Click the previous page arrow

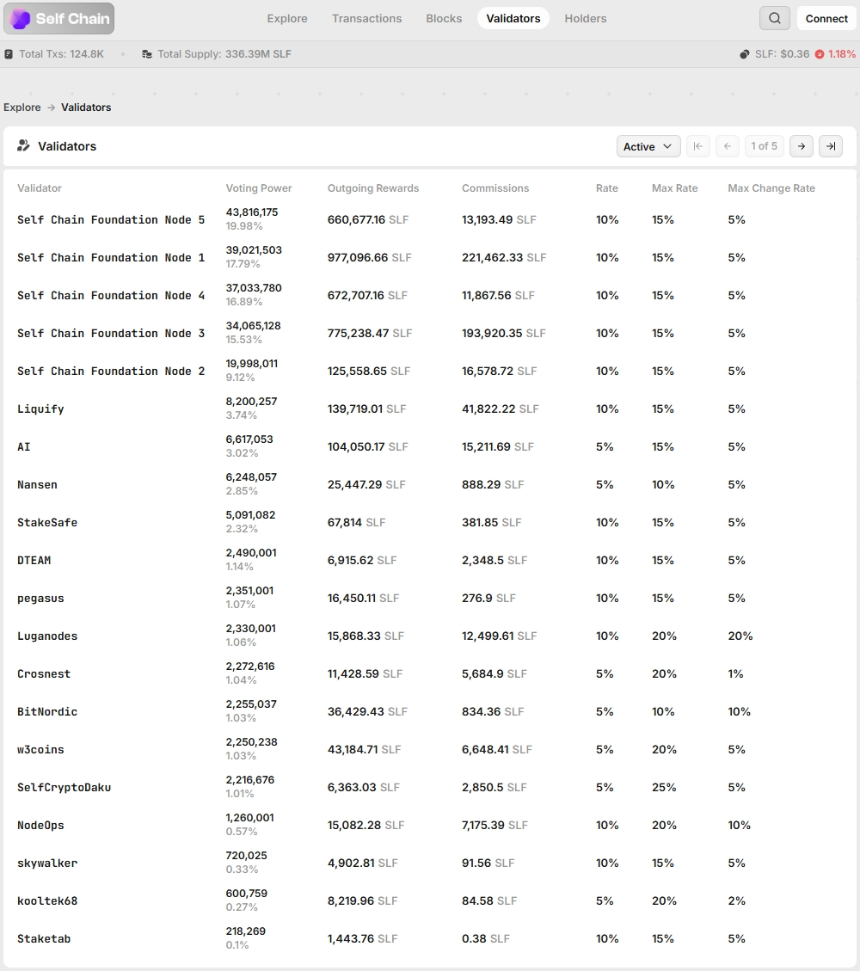pyautogui.click(x=728, y=146)
